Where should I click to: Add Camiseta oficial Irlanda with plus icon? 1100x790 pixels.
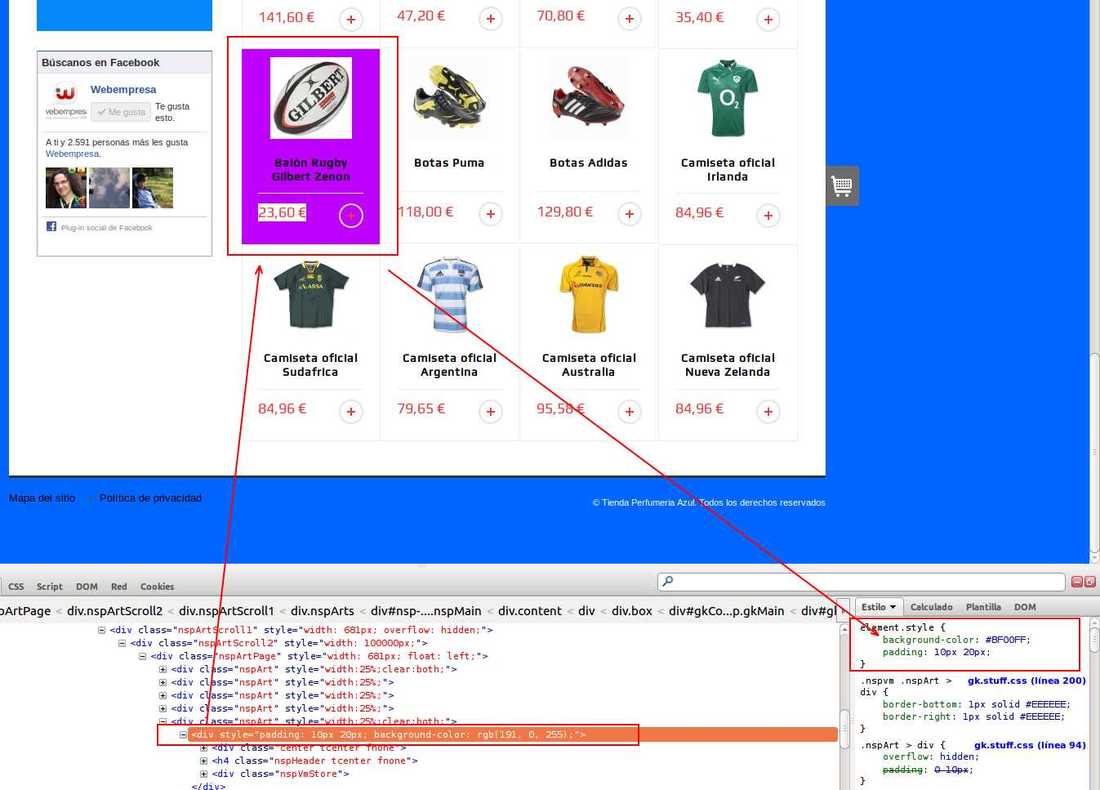768,215
